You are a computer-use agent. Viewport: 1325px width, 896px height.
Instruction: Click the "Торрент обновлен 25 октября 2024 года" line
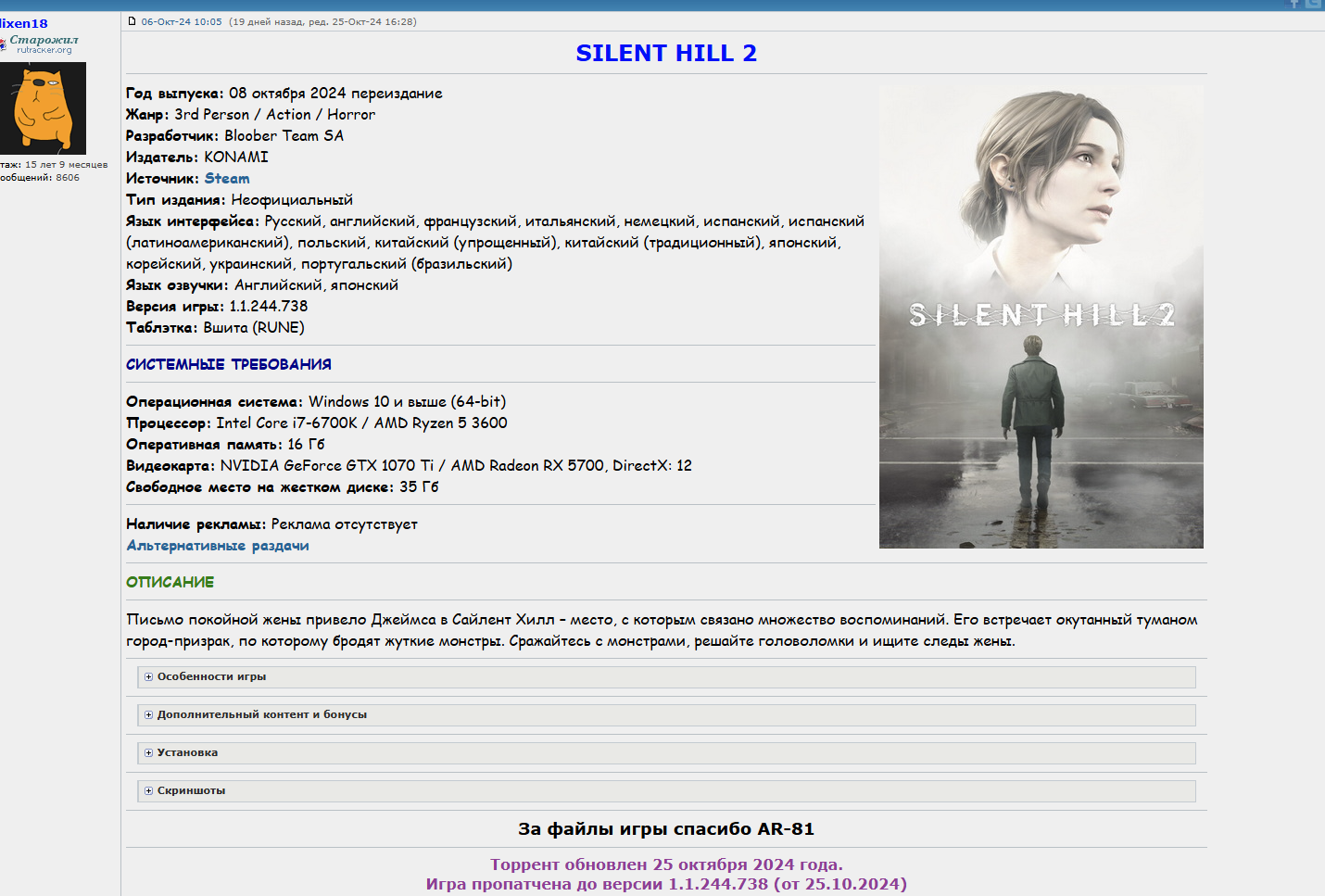(666, 864)
